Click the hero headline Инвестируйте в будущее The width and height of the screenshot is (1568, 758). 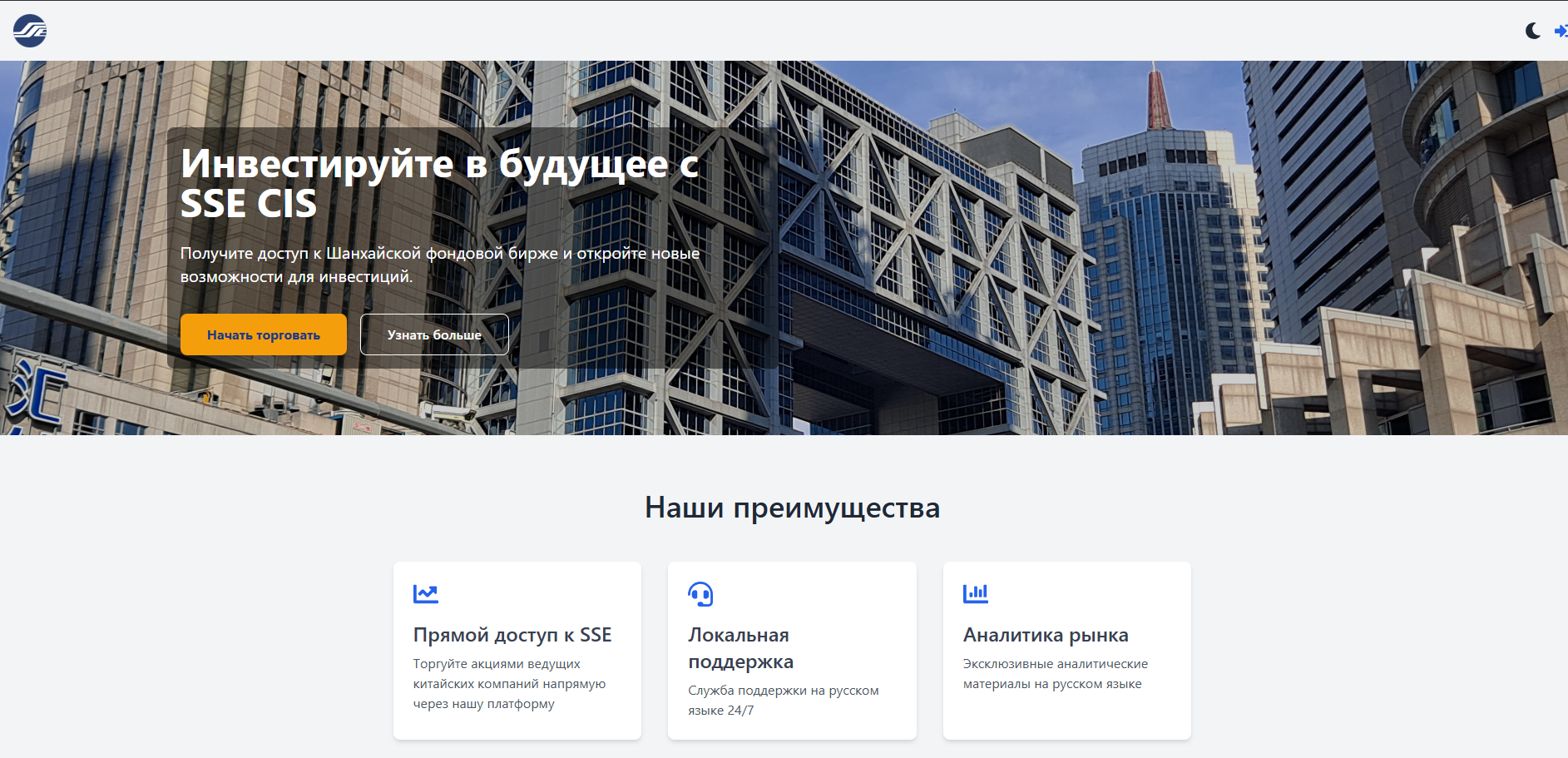[x=439, y=183]
